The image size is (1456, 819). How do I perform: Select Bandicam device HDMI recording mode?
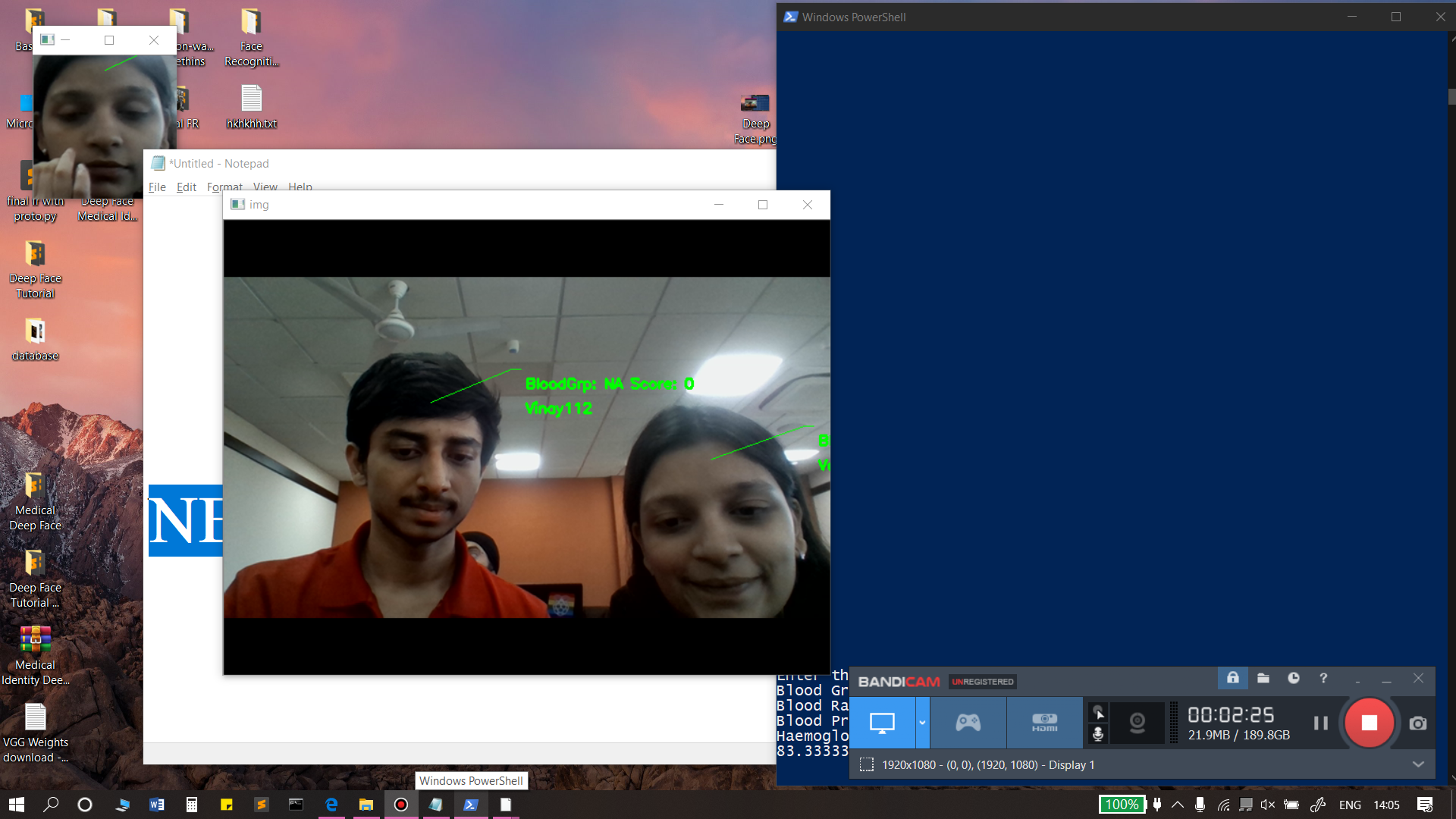point(1043,721)
